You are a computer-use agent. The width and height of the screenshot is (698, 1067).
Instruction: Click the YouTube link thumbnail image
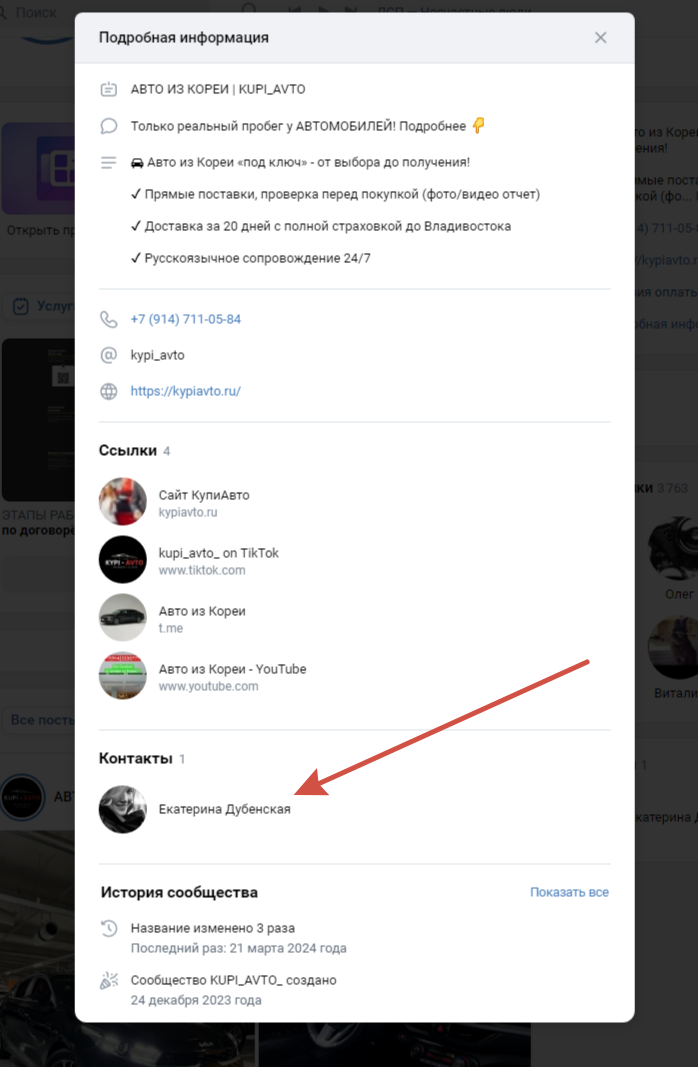pyautogui.click(x=123, y=676)
